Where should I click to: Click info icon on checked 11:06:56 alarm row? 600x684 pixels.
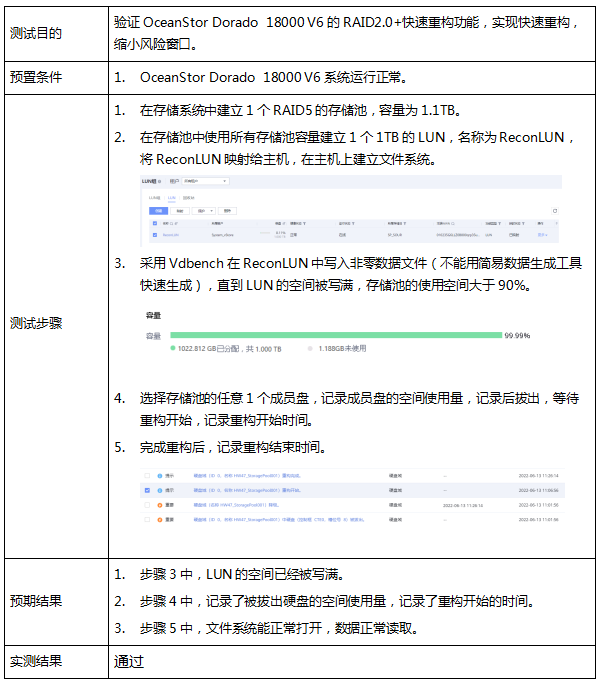160,490
